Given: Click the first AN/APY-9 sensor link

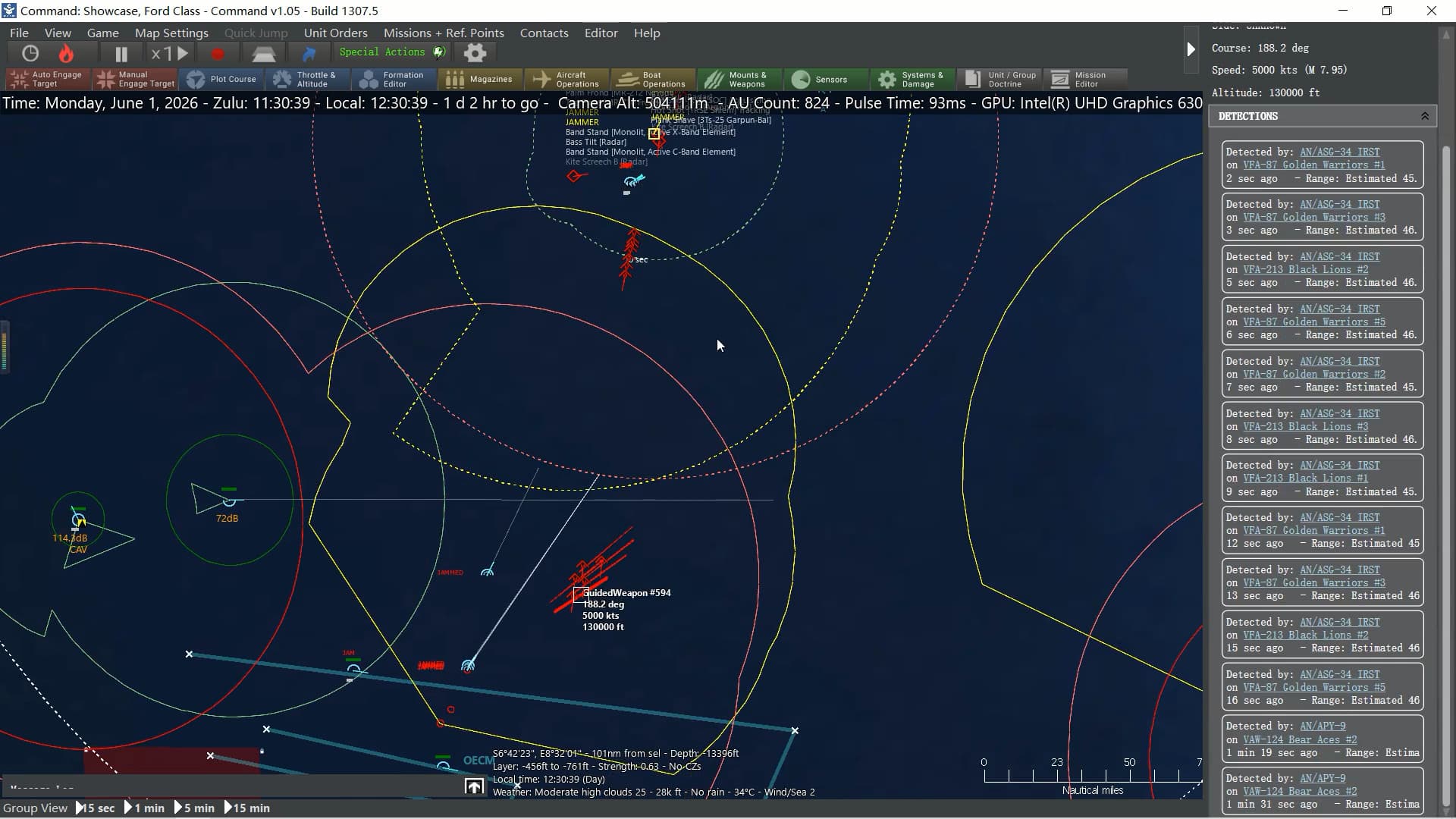Looking at the screenshot, I should point(1323,726).
